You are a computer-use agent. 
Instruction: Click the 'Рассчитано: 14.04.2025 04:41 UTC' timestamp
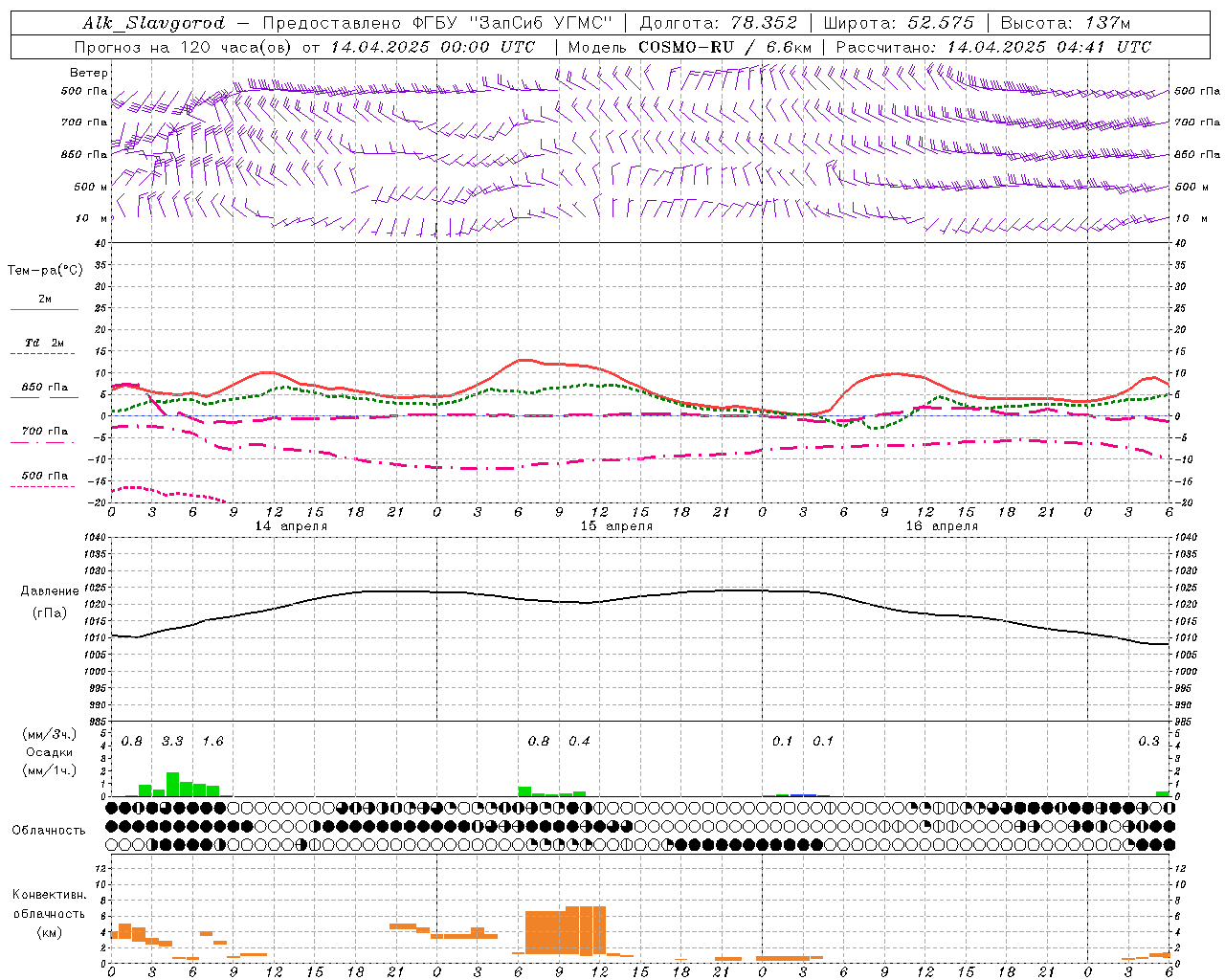pyautogui.click(x=993, y=46)
